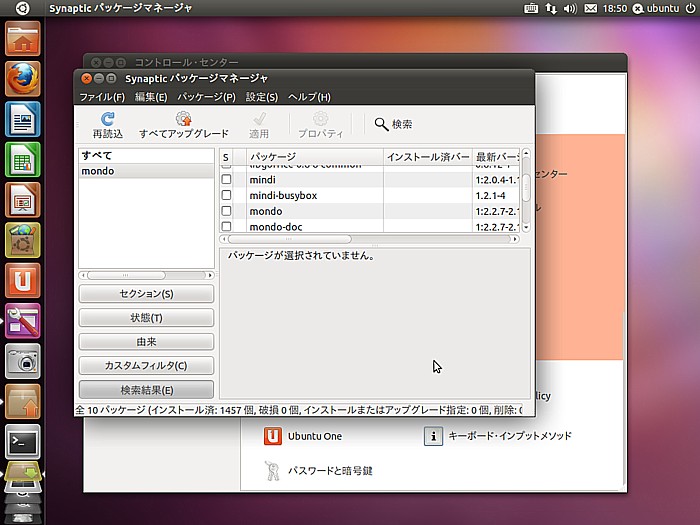Open キーボード・インプットメソッド settings
This screenshot has height=525, width=700.
[x=433, y=436]
